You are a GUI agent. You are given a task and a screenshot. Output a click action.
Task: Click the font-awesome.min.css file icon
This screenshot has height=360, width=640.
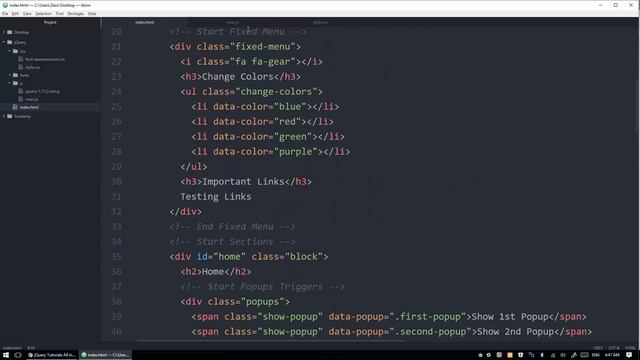click(21, 59)
